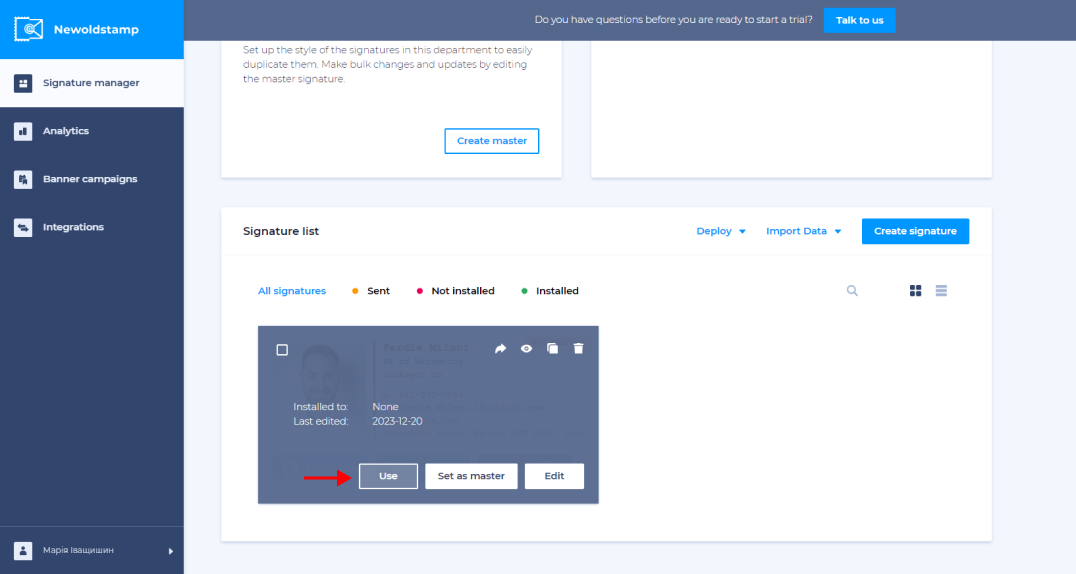
Task: Expand the Deploy dropdown
Action: (721, 231)
